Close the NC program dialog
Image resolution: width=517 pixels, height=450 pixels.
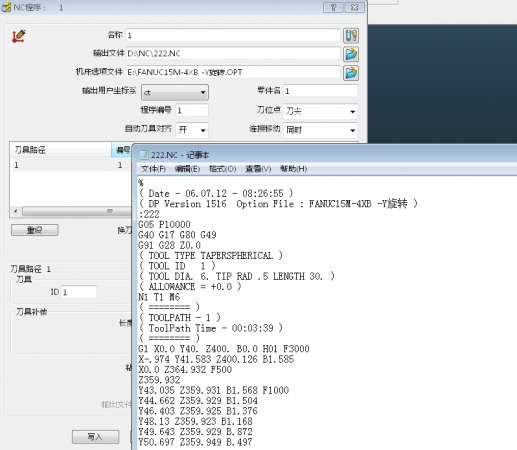tap(355, 7)
